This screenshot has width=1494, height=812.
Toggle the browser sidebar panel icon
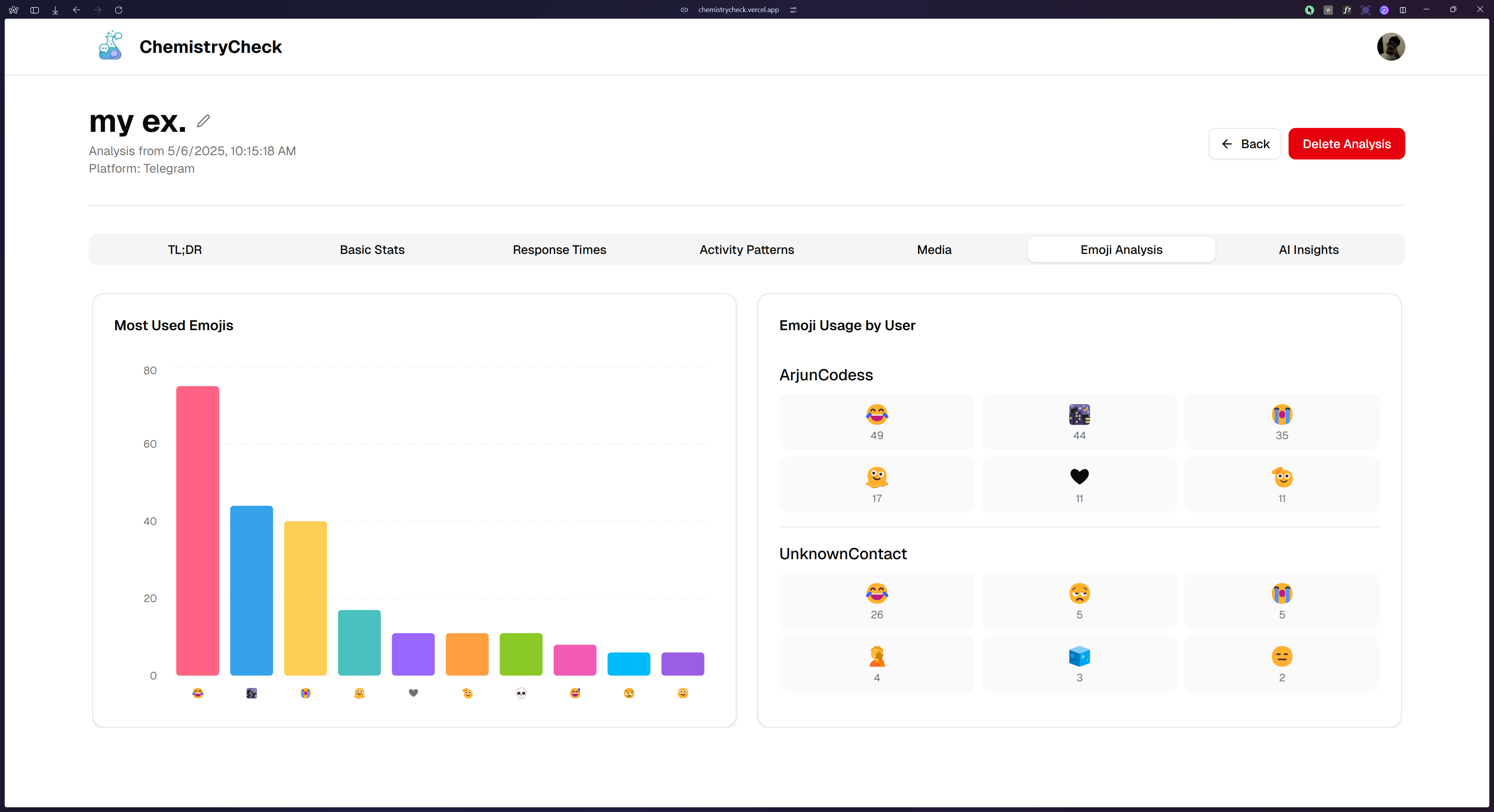click(x=35, y=10)
